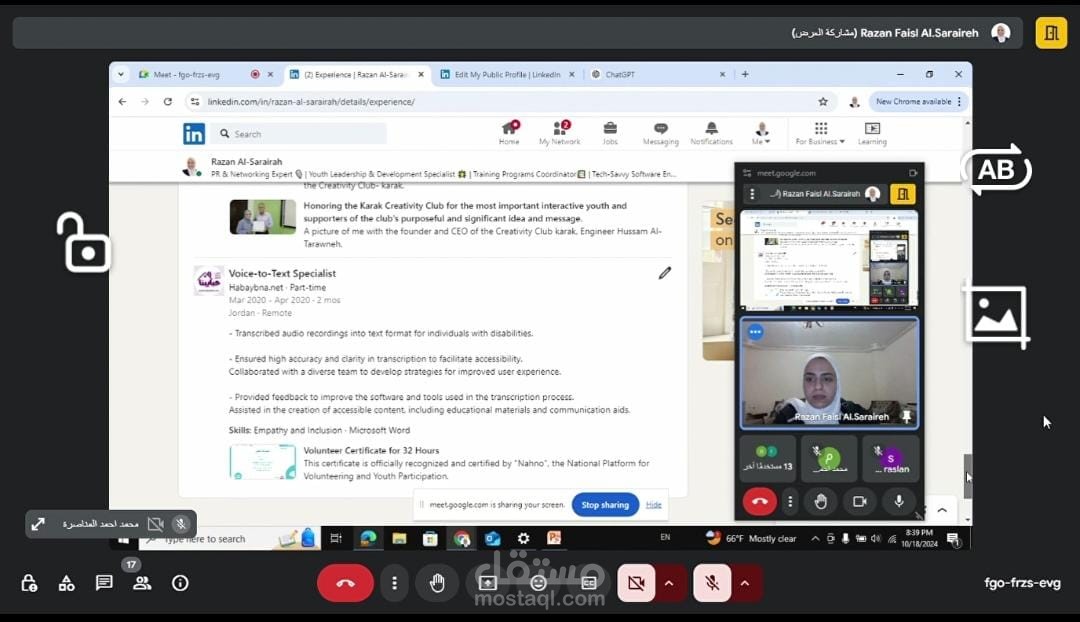Open File Explorer from Windows taskbar
Image resolution: width=1080 pixels, height=622 pixels.
point(399,539)
